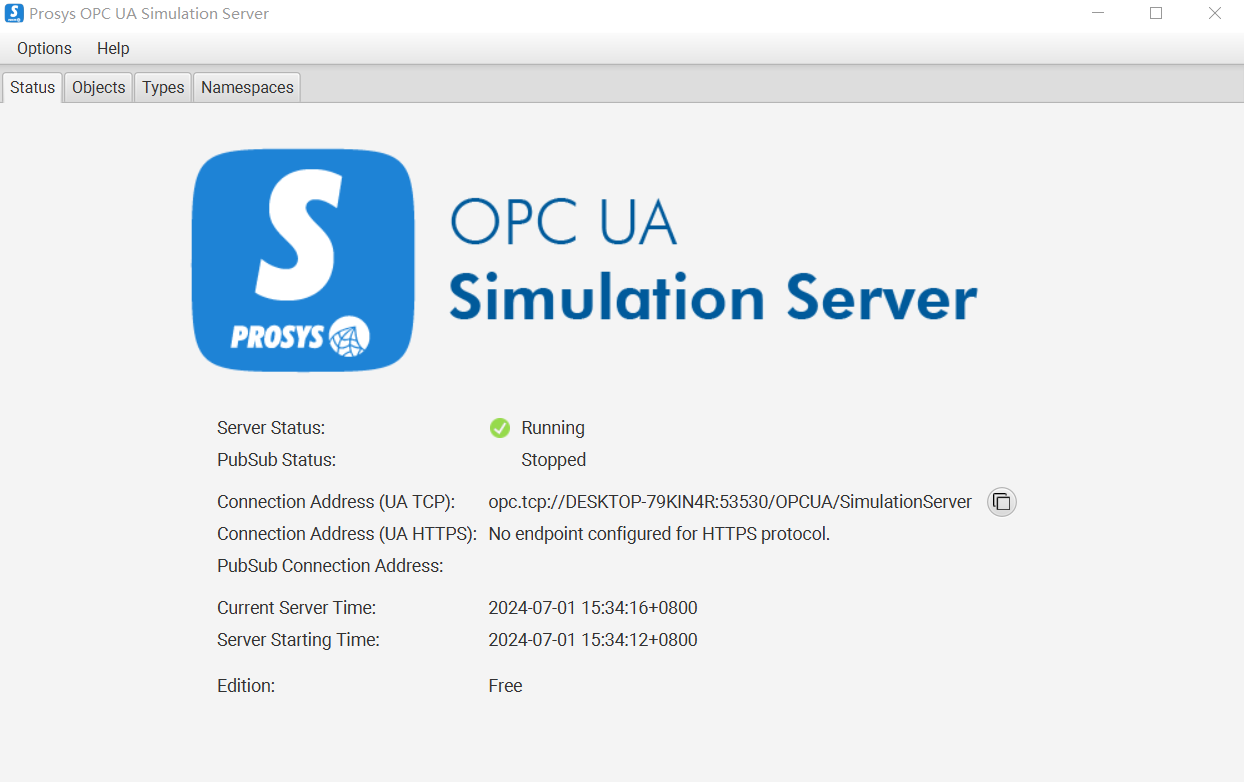Click the Stopped PubSub status label
Viewport: 1244px width, 782px height.
pyautogui.click(x=553, y=459)
